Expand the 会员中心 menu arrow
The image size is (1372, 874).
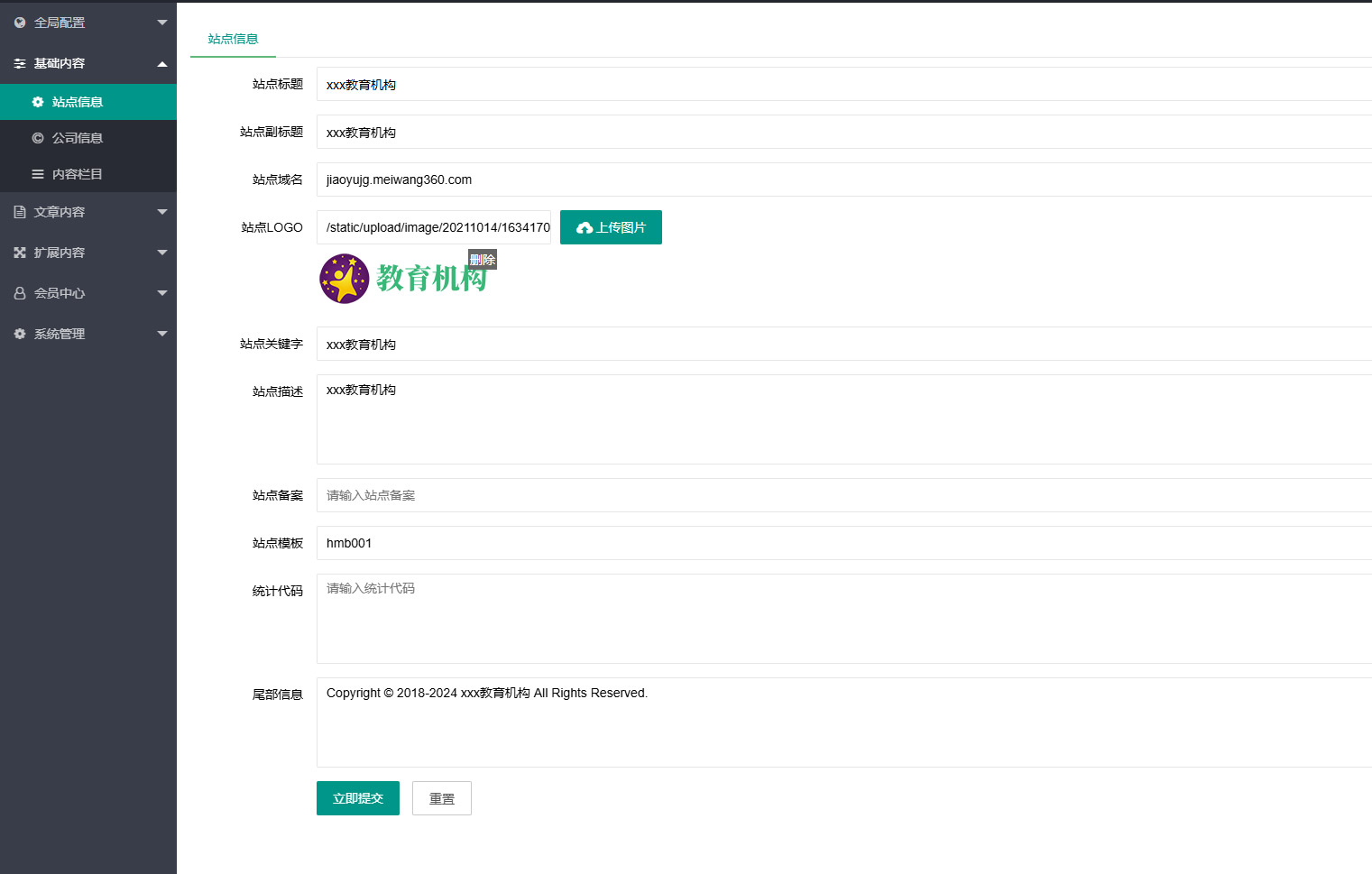(x=162, y=293)
